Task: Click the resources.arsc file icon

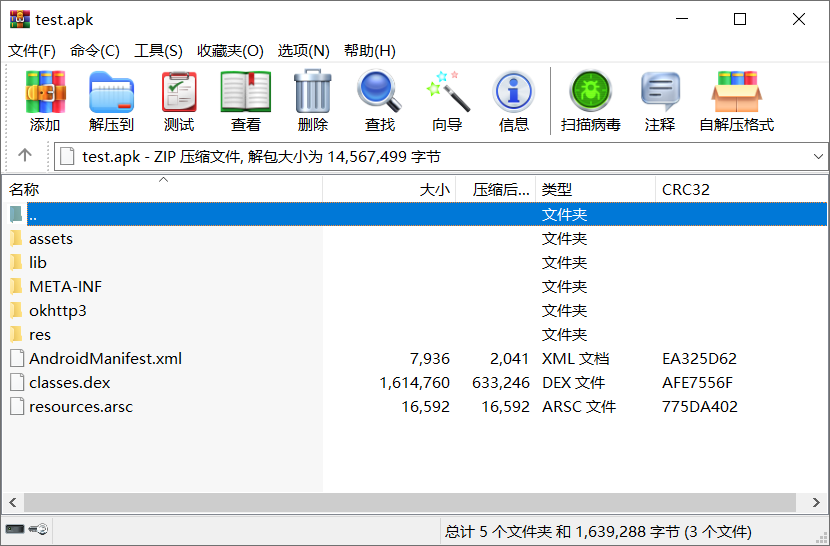Action: (x=17, y=407)
